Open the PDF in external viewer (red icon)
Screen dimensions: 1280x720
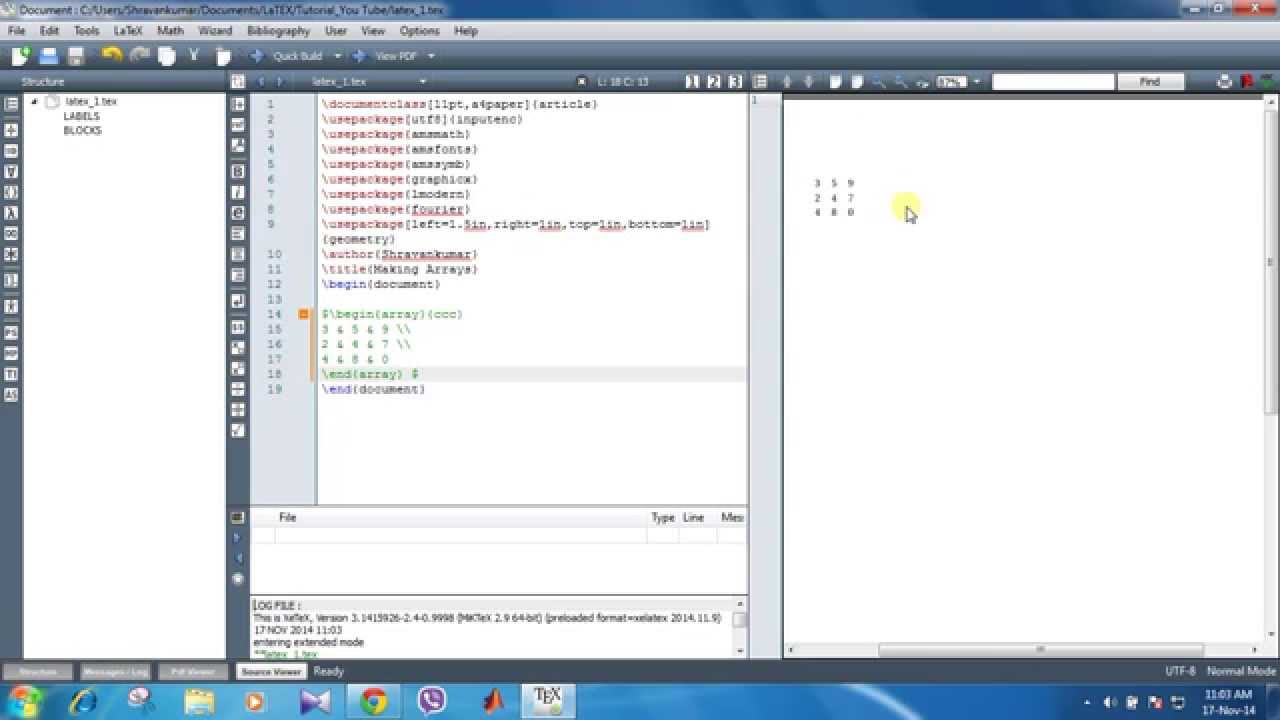pos(1246,82)
